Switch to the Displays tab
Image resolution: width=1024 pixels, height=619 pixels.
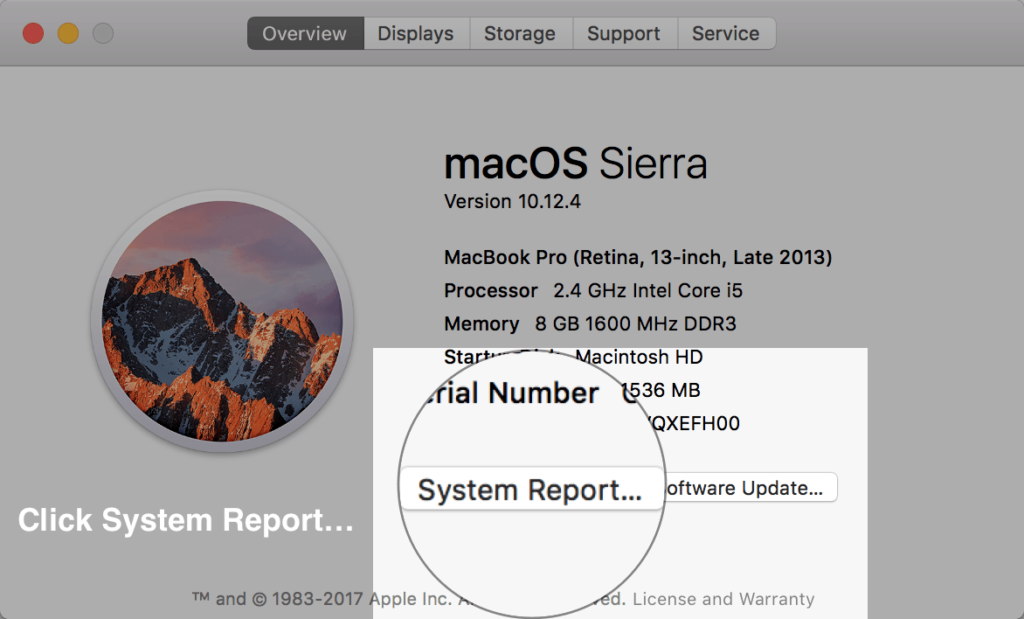(415, 33)
